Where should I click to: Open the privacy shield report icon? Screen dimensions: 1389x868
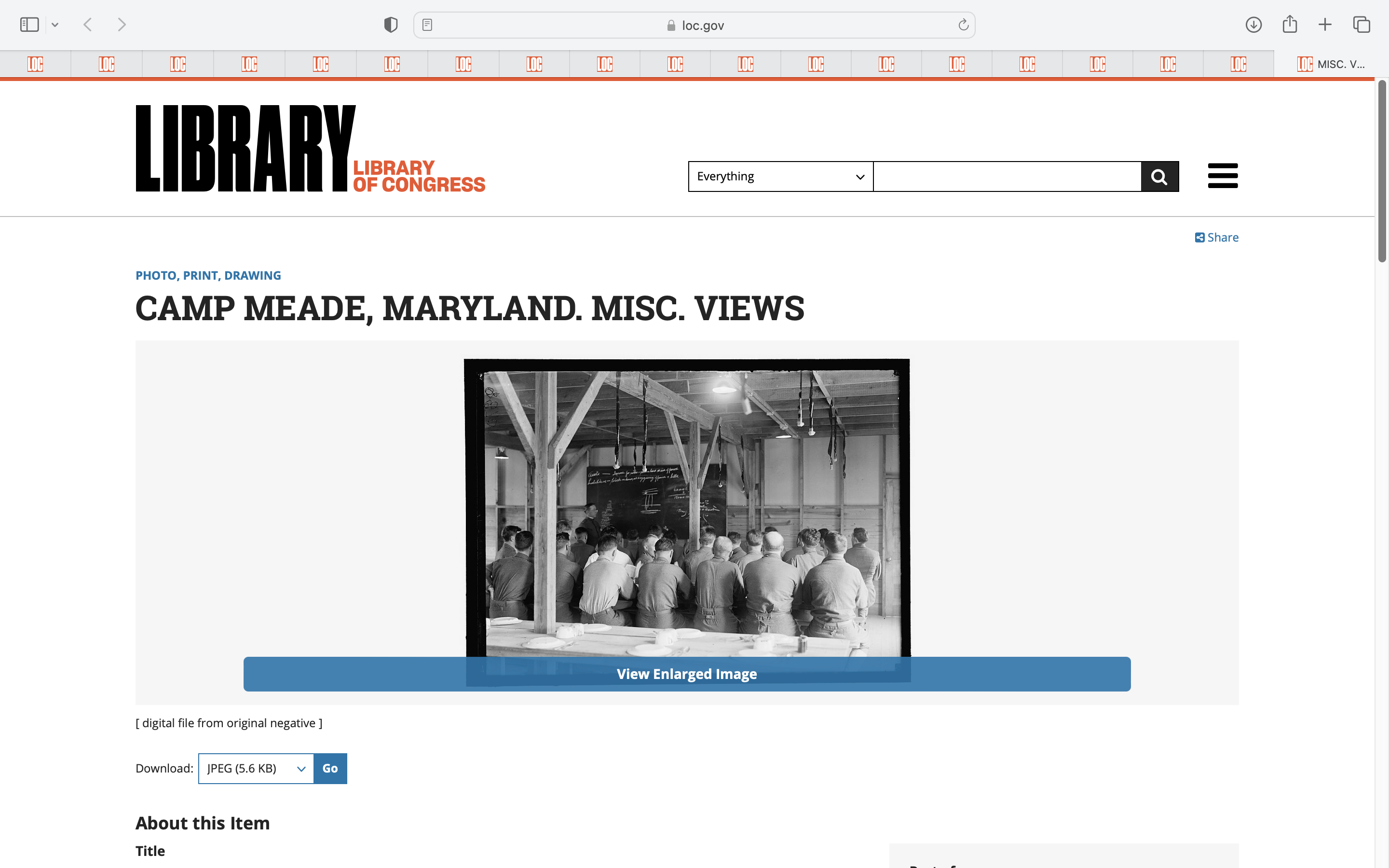pyautogui.click(x=391, y=25)
